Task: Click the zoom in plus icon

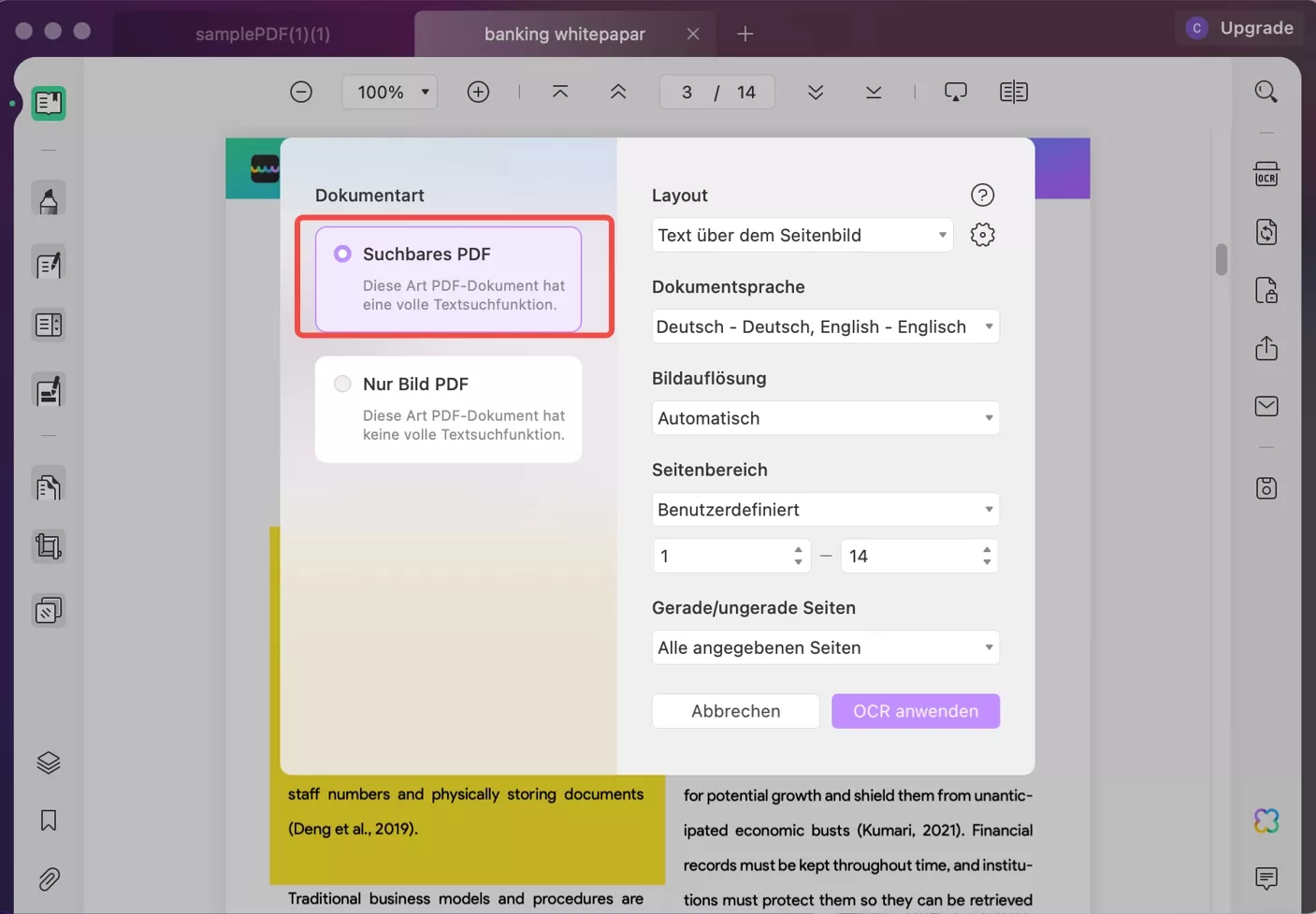Action: [x=478, y=92]
